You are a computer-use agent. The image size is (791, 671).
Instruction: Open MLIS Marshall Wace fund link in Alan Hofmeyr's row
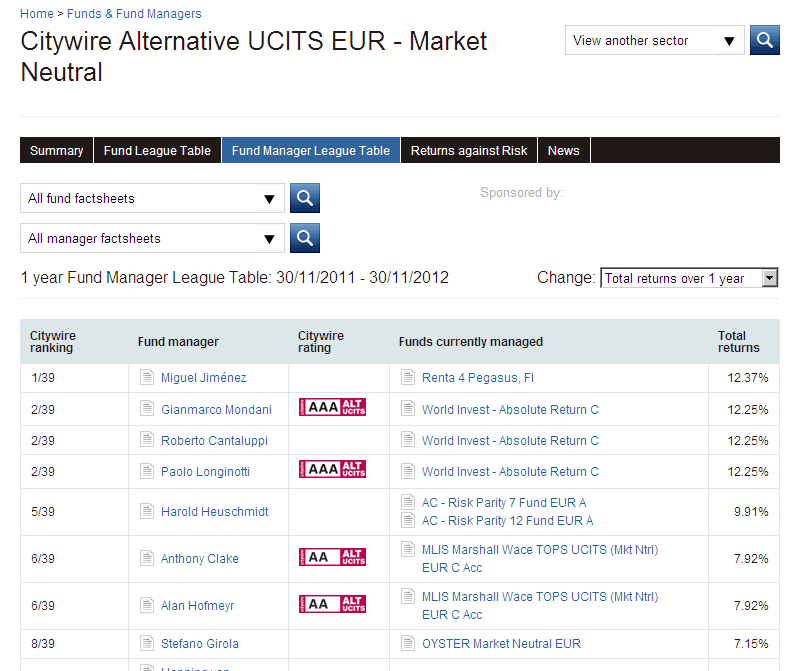(540, 605)
